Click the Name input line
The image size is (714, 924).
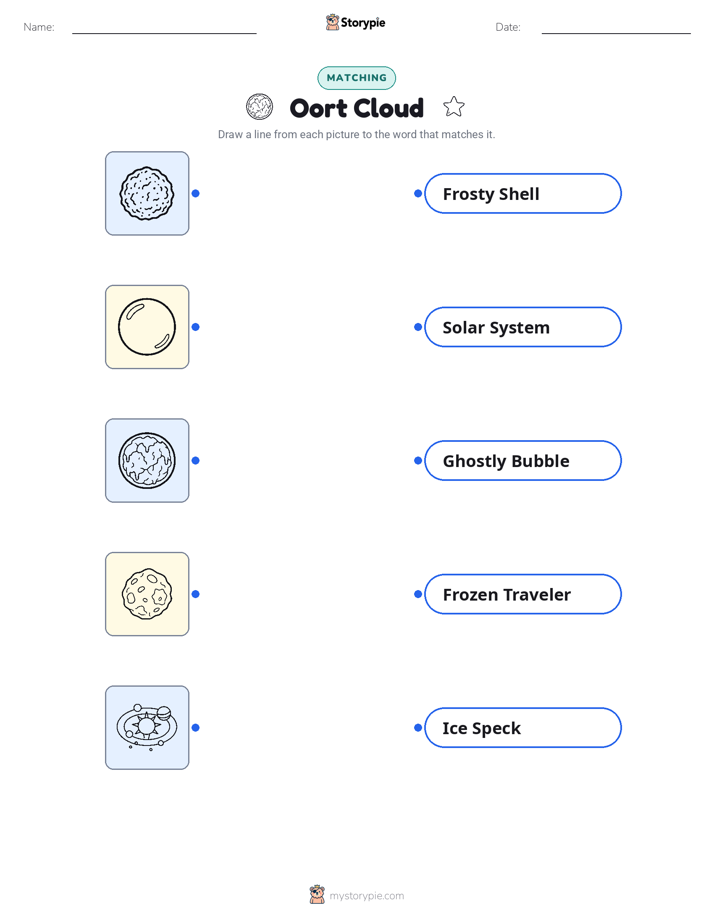[164, 28]
